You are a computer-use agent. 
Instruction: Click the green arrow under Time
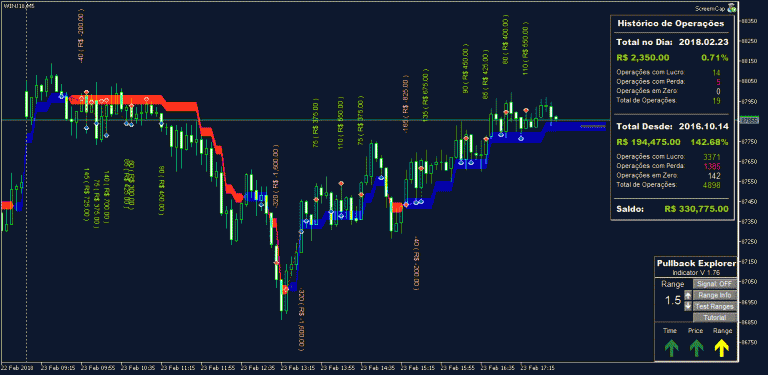pyautogui.click(x=671, y=348)
